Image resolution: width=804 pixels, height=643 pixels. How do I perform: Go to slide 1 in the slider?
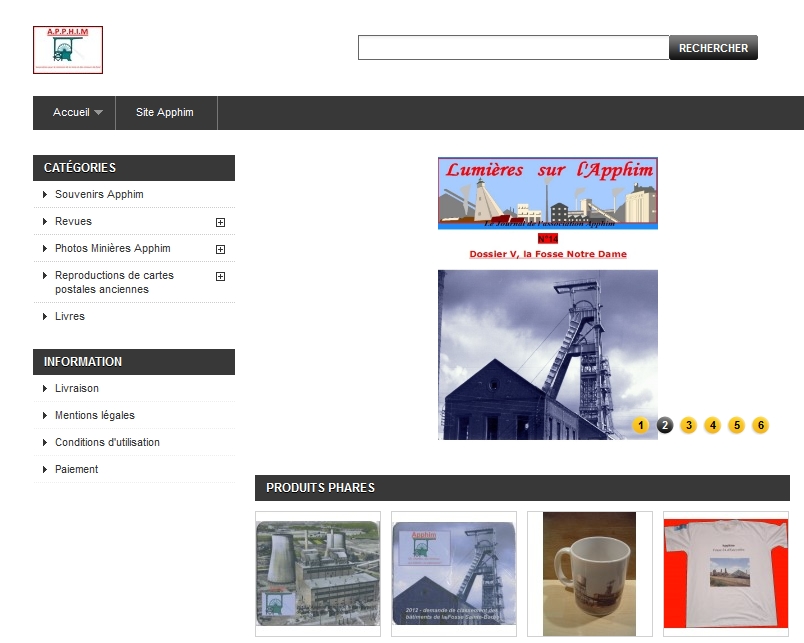pos(640,425)
